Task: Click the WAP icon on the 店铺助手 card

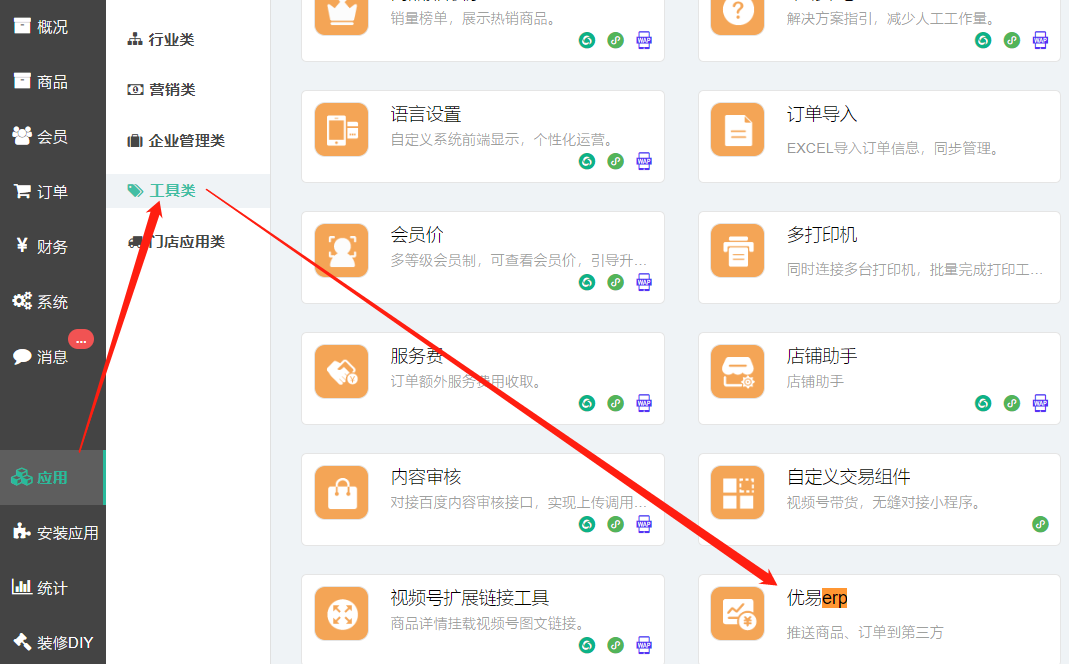Action: tap(1040, 404)
